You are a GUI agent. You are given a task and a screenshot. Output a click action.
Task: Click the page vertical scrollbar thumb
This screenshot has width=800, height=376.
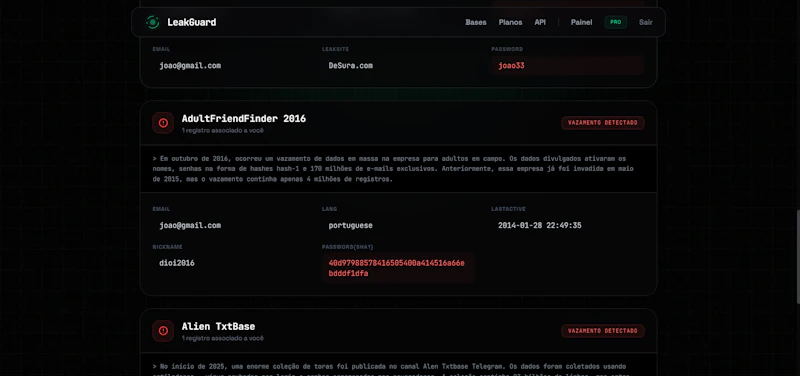797,258
